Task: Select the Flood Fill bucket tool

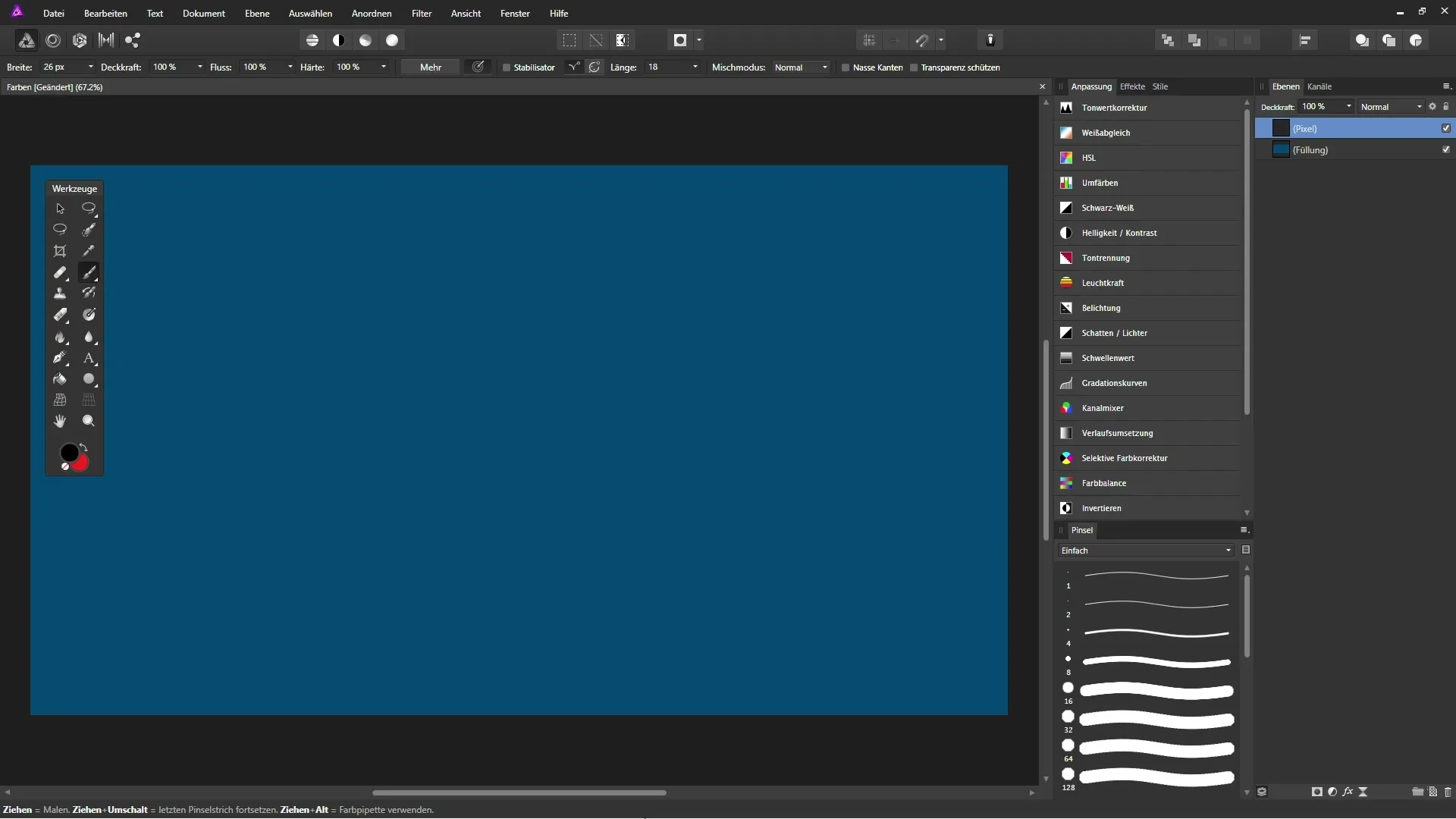Action: (60, 379)
